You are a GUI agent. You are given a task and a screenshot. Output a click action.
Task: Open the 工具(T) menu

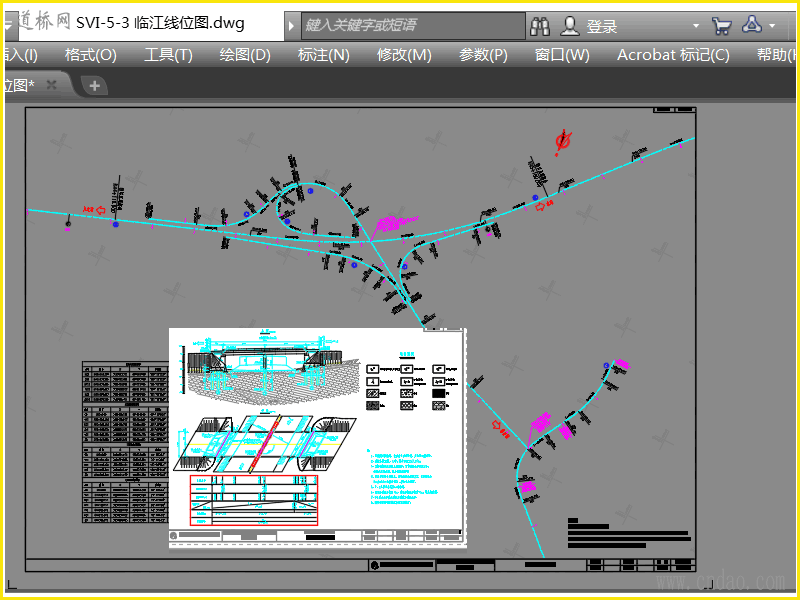168,55
